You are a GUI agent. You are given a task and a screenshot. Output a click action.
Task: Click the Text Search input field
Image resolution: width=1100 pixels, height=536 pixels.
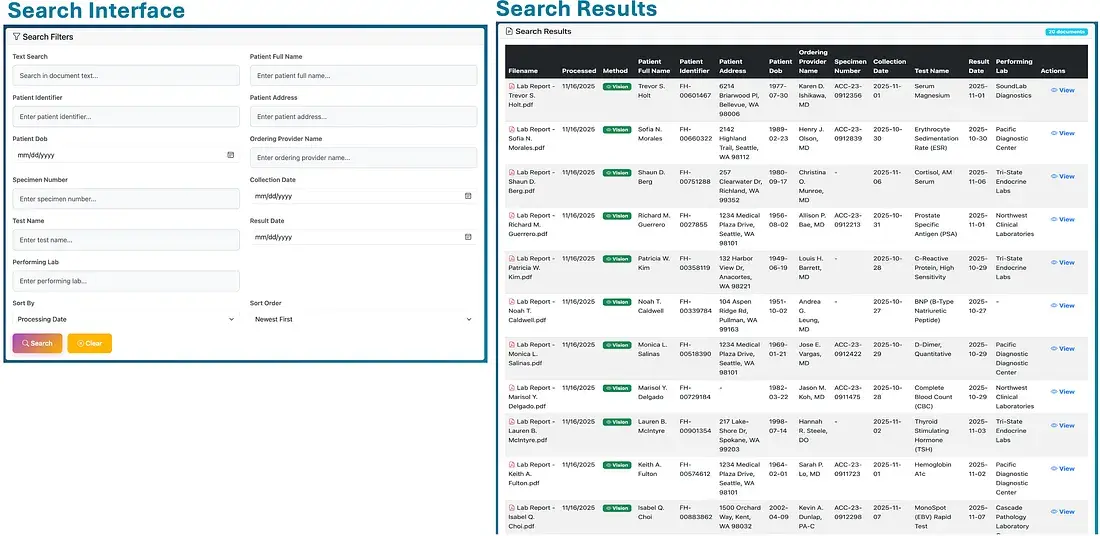(x=125, y=76)
